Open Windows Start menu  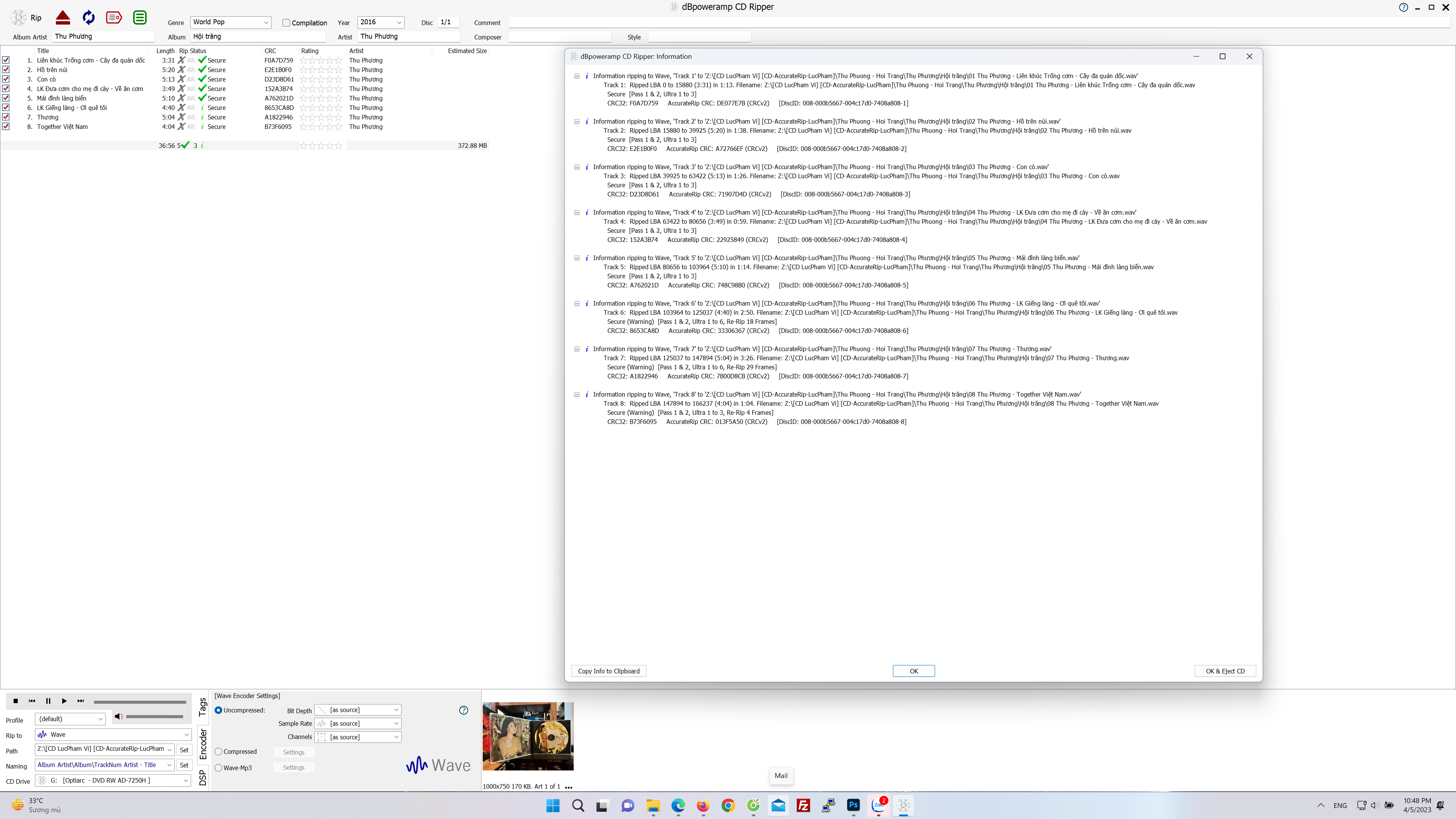pos(553,805)
